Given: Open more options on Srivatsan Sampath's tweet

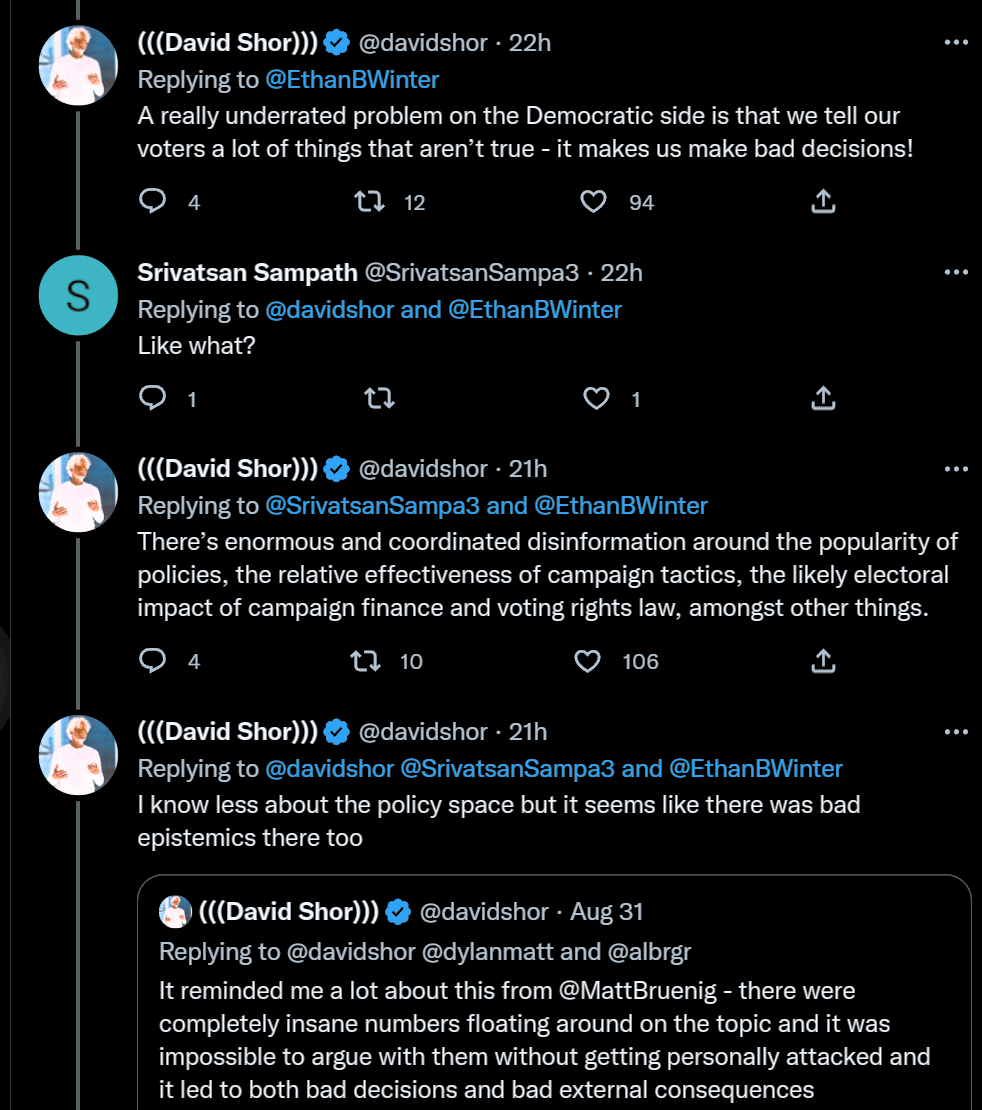Looking at the screenshot, I should tap(956, 272).
